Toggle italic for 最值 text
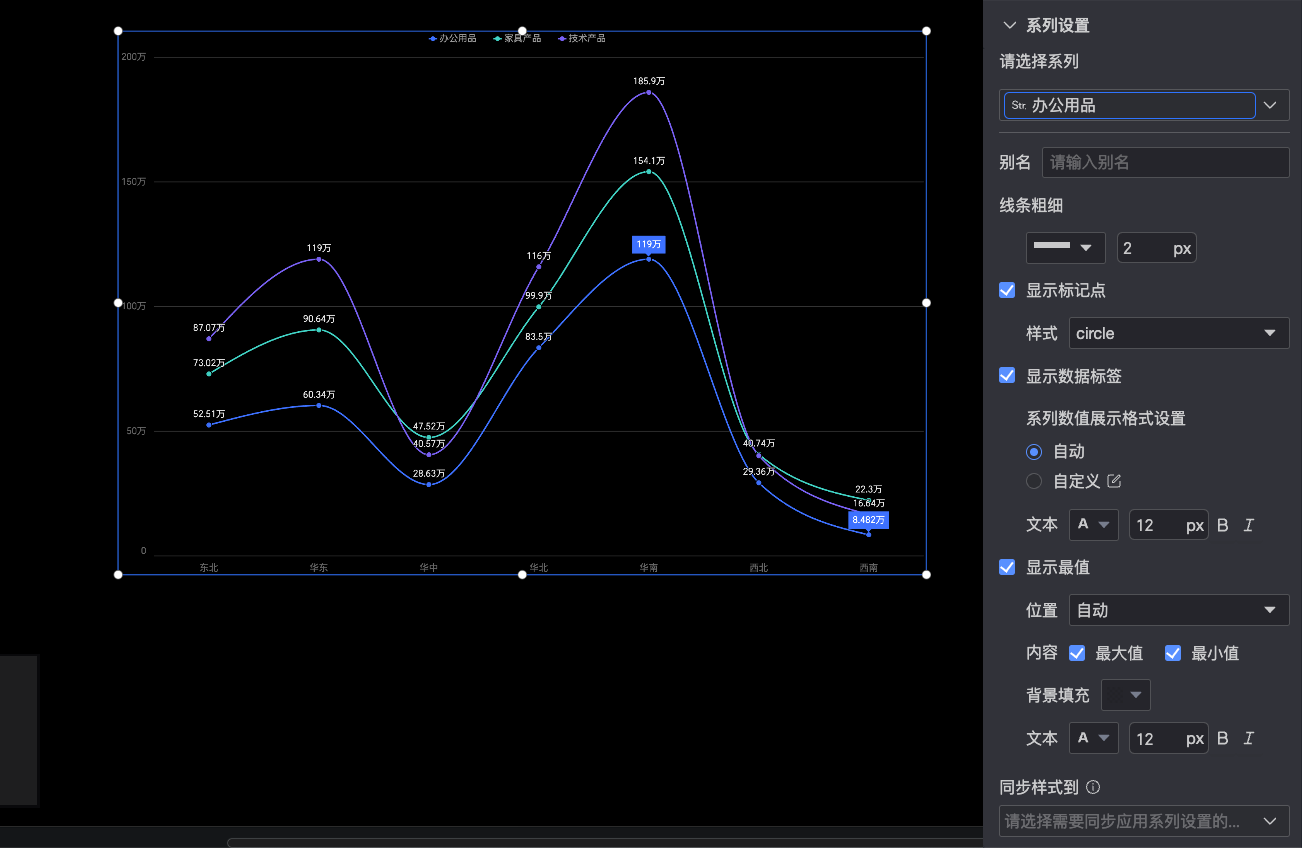Viewport: 1302px width, 848px height. click(x=1248, y=739)
